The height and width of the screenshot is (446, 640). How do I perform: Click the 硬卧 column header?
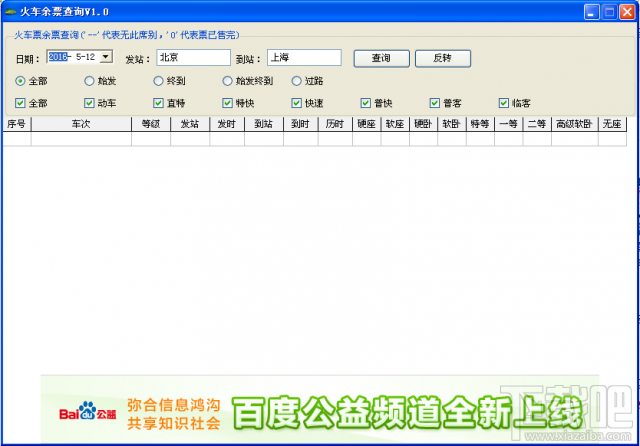coord(423,124)
